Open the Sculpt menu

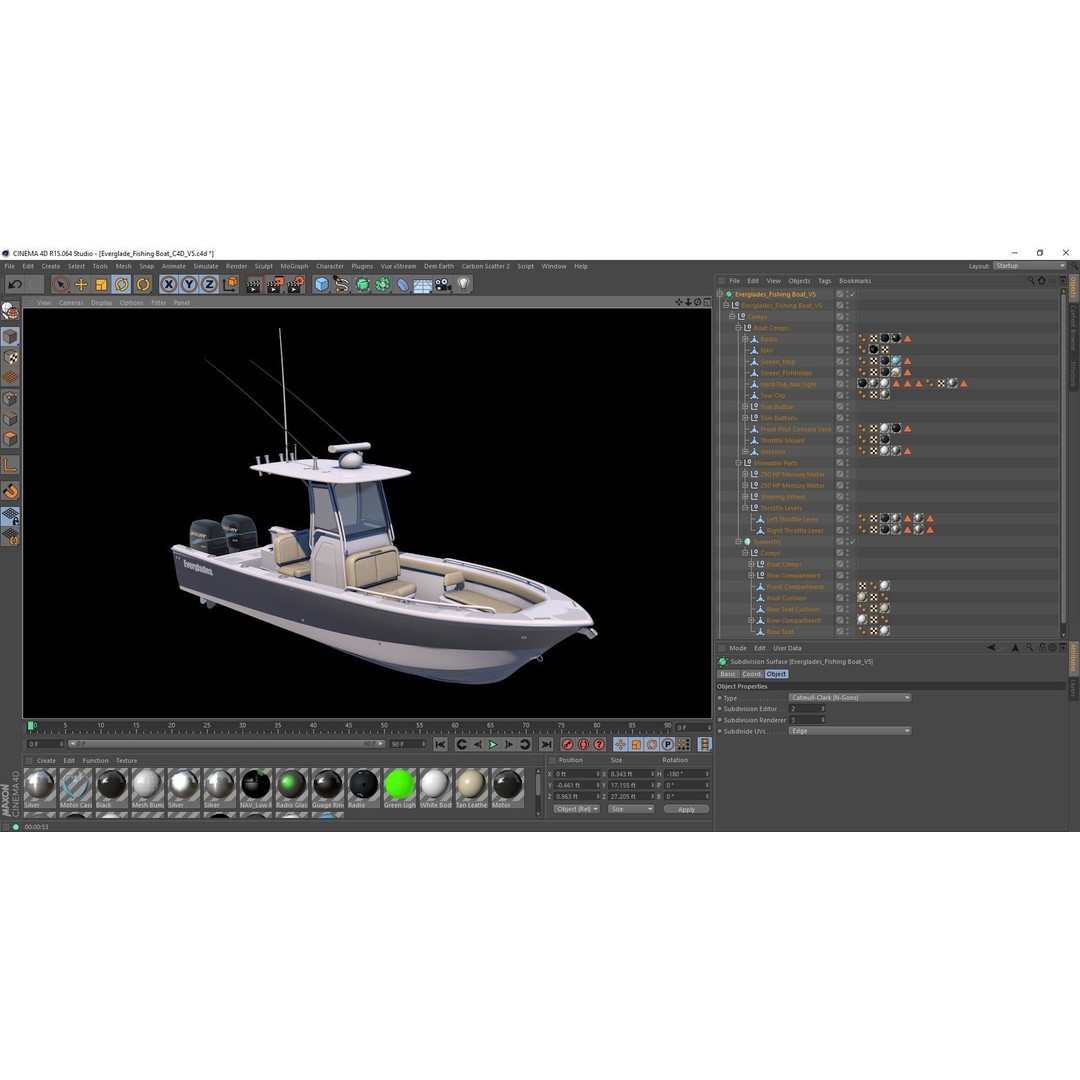[x=263, y=266]
